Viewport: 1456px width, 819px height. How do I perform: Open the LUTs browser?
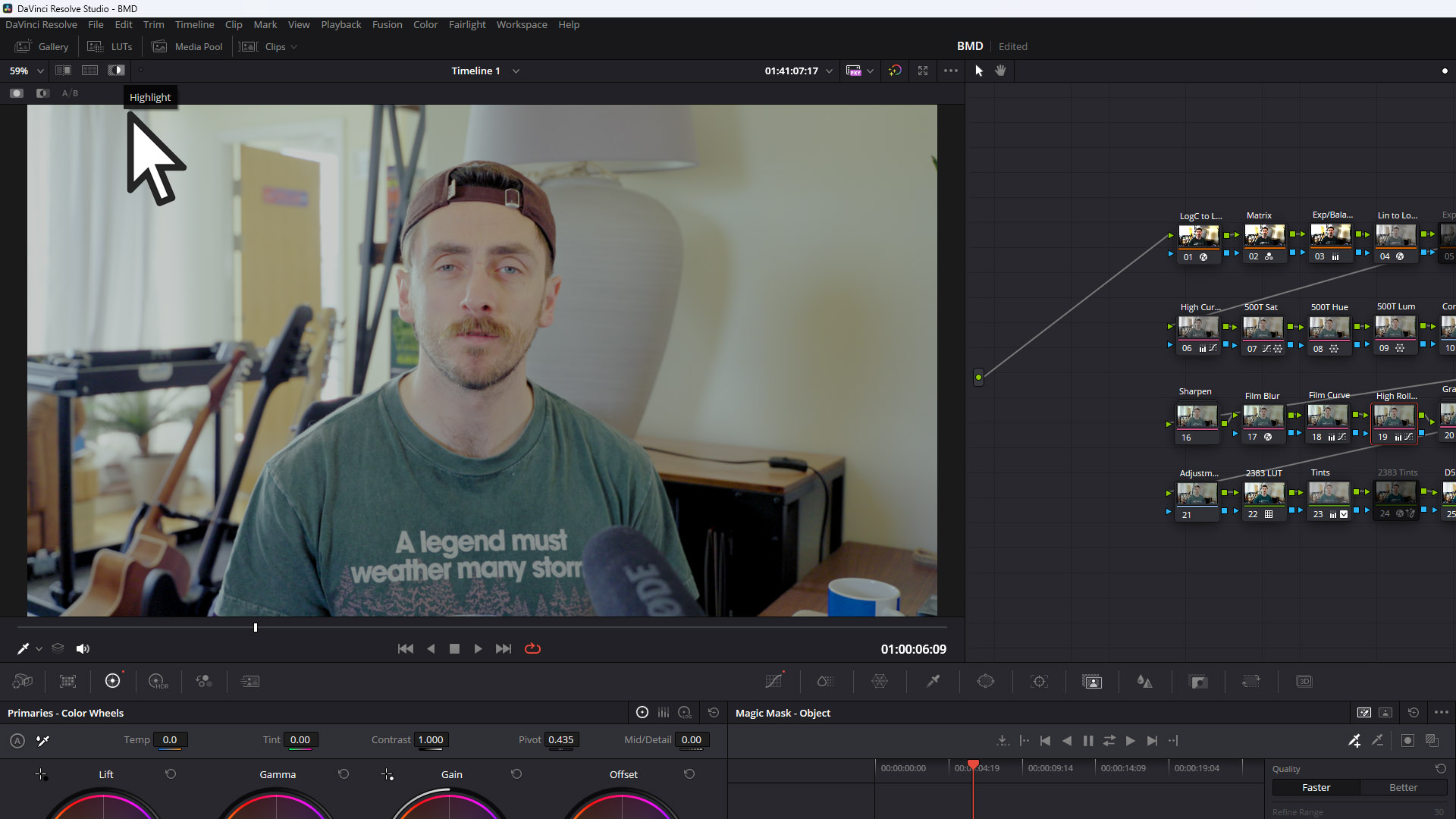pos(110,46)
